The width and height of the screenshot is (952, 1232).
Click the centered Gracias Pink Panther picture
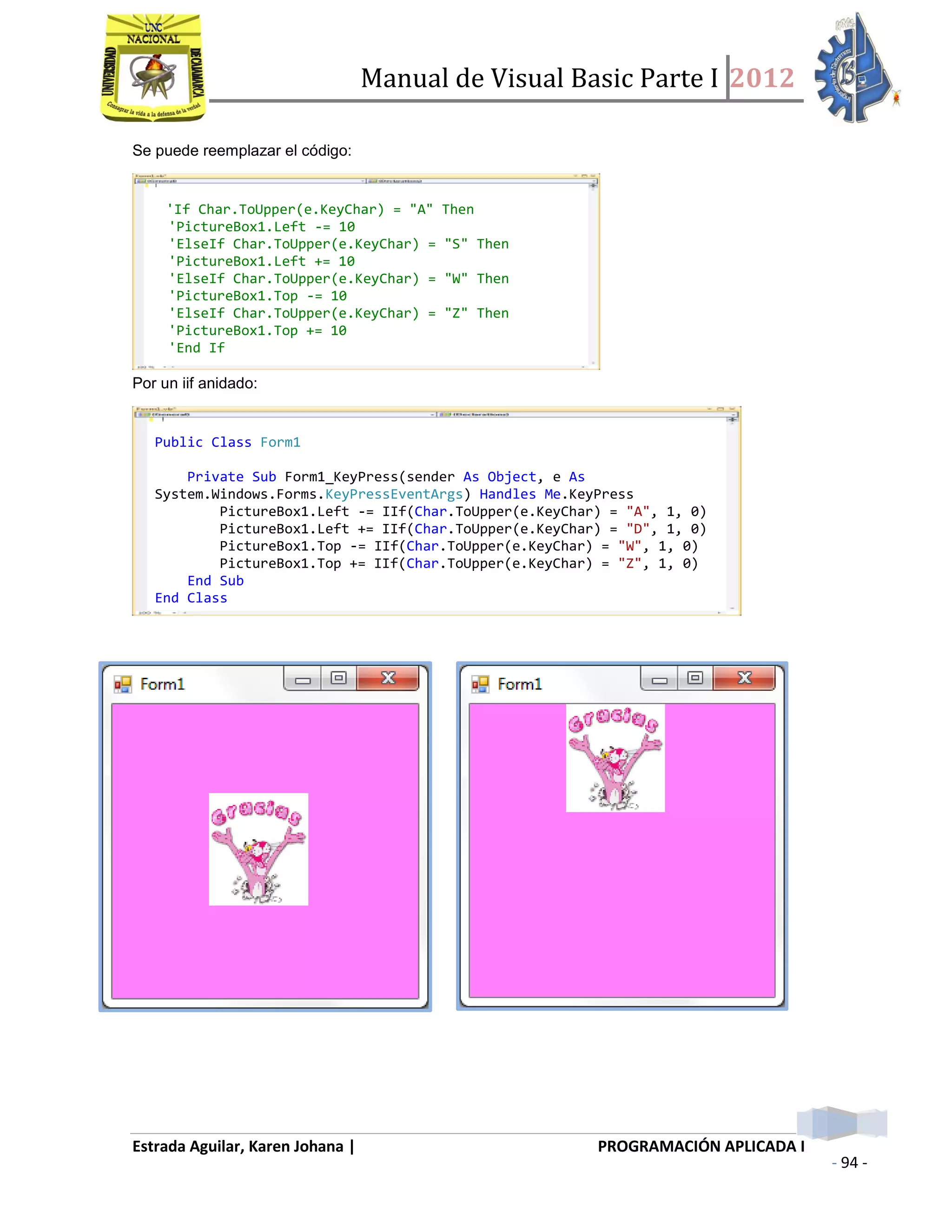pos(258,849)
